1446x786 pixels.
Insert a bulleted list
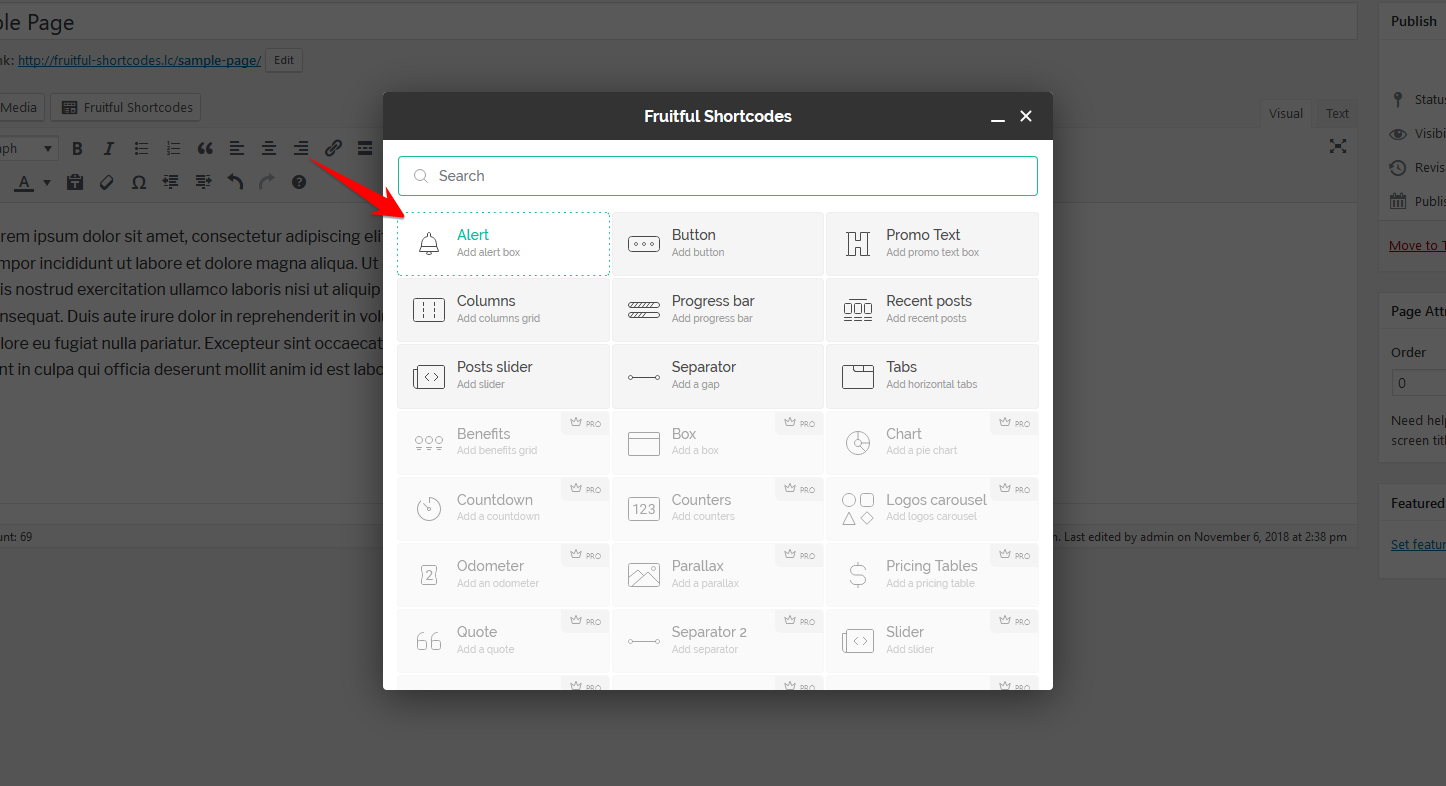pos(141,149)
